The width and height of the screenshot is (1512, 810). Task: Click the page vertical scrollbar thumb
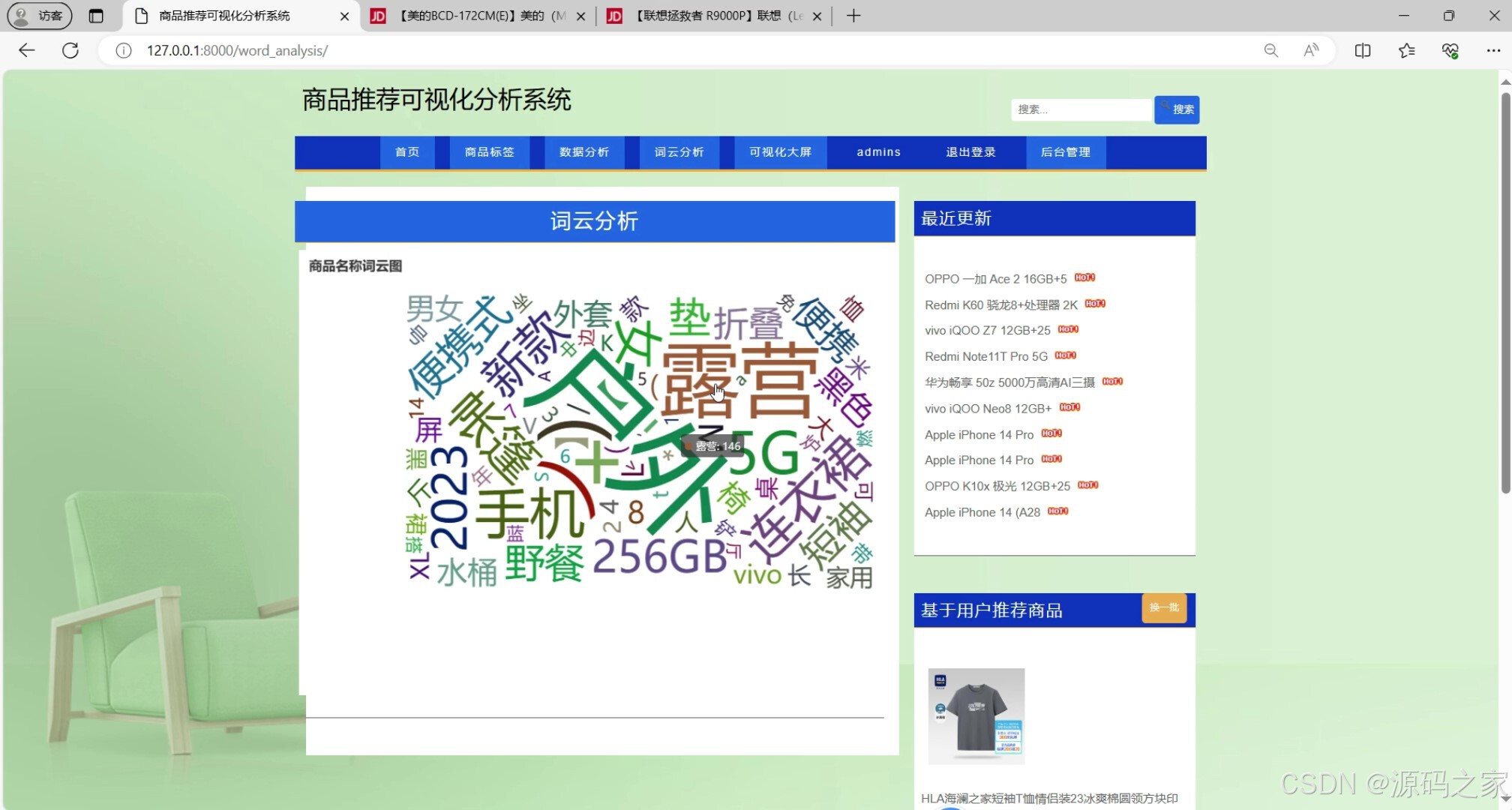[1505, 292]
